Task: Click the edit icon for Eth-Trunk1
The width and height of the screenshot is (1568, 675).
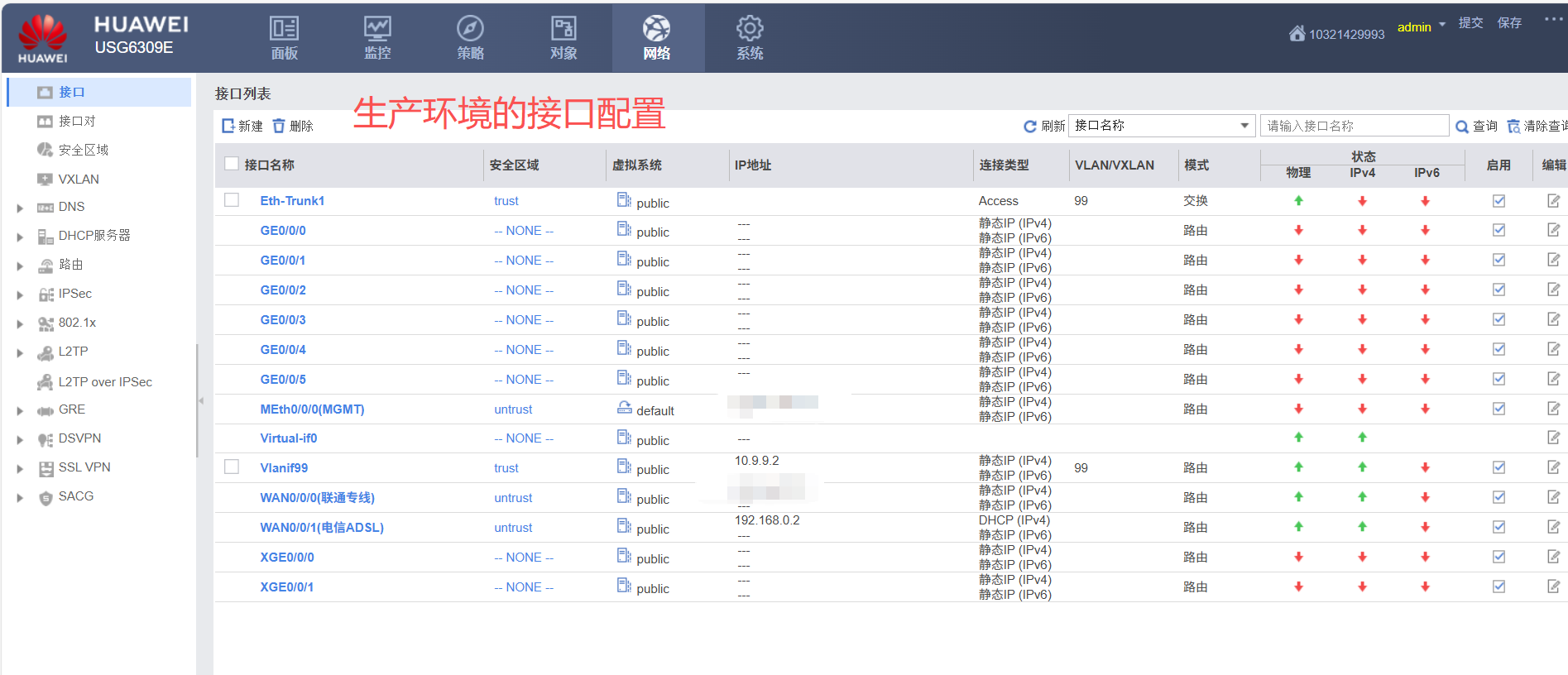Action: tap(1553, 201)
